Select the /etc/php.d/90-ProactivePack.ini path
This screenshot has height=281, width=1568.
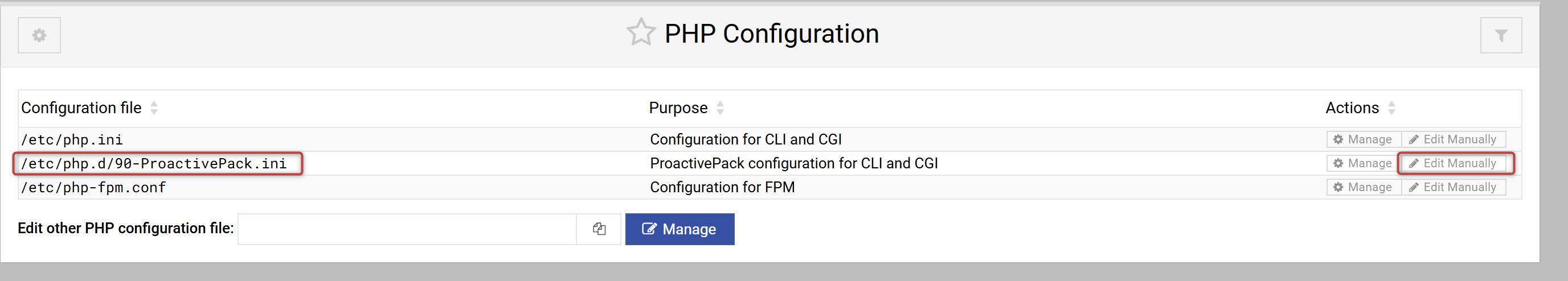pyautogui.click(x=153, y=164)
